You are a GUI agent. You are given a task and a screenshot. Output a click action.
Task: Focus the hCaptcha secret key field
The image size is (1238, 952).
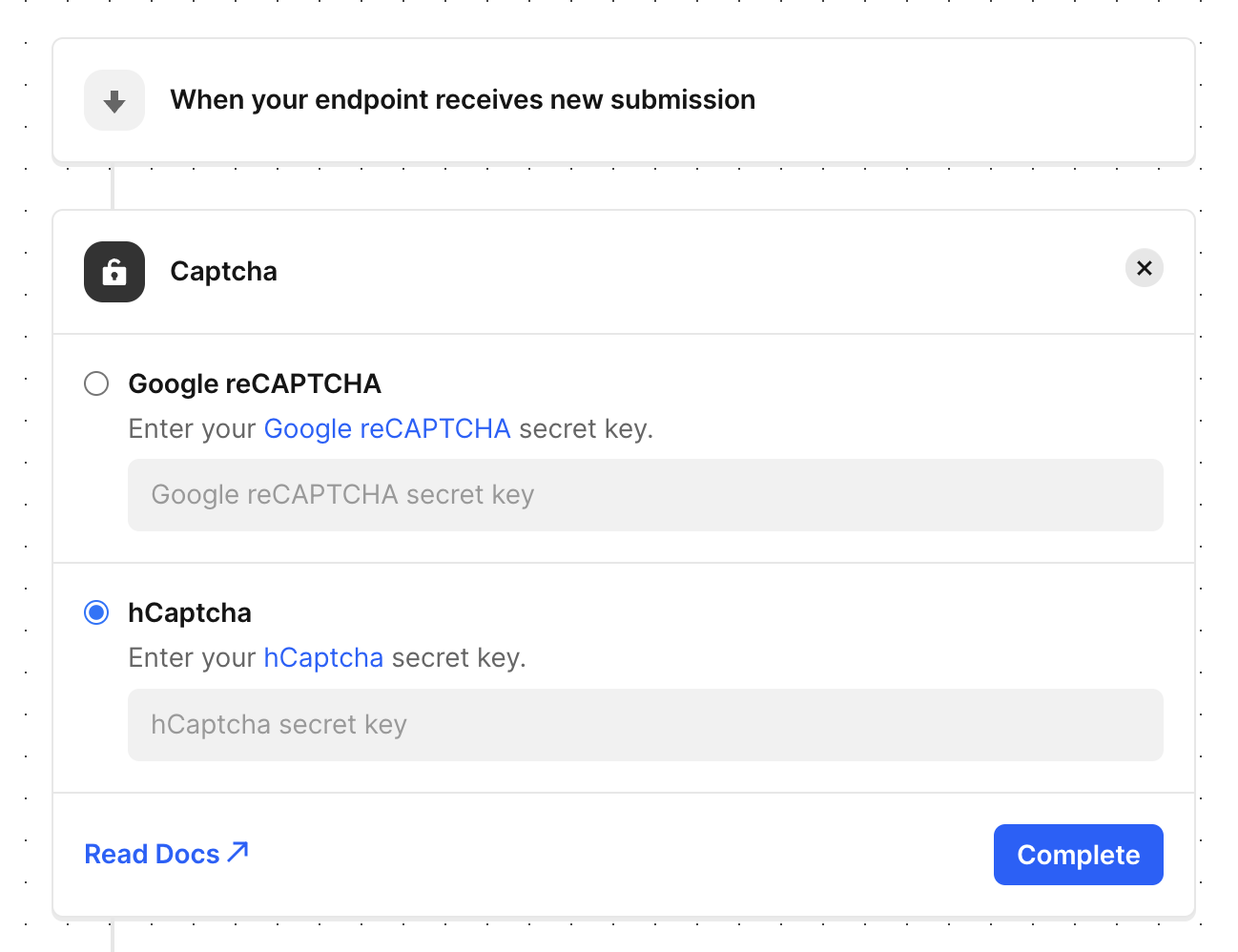[x=646, y=725]
